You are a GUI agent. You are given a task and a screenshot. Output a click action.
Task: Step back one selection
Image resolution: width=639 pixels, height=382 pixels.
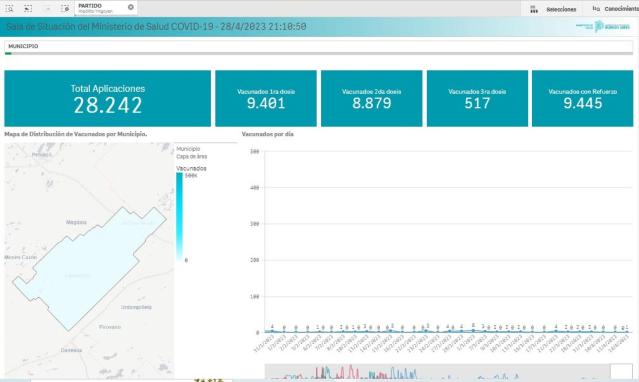point(28,8)
